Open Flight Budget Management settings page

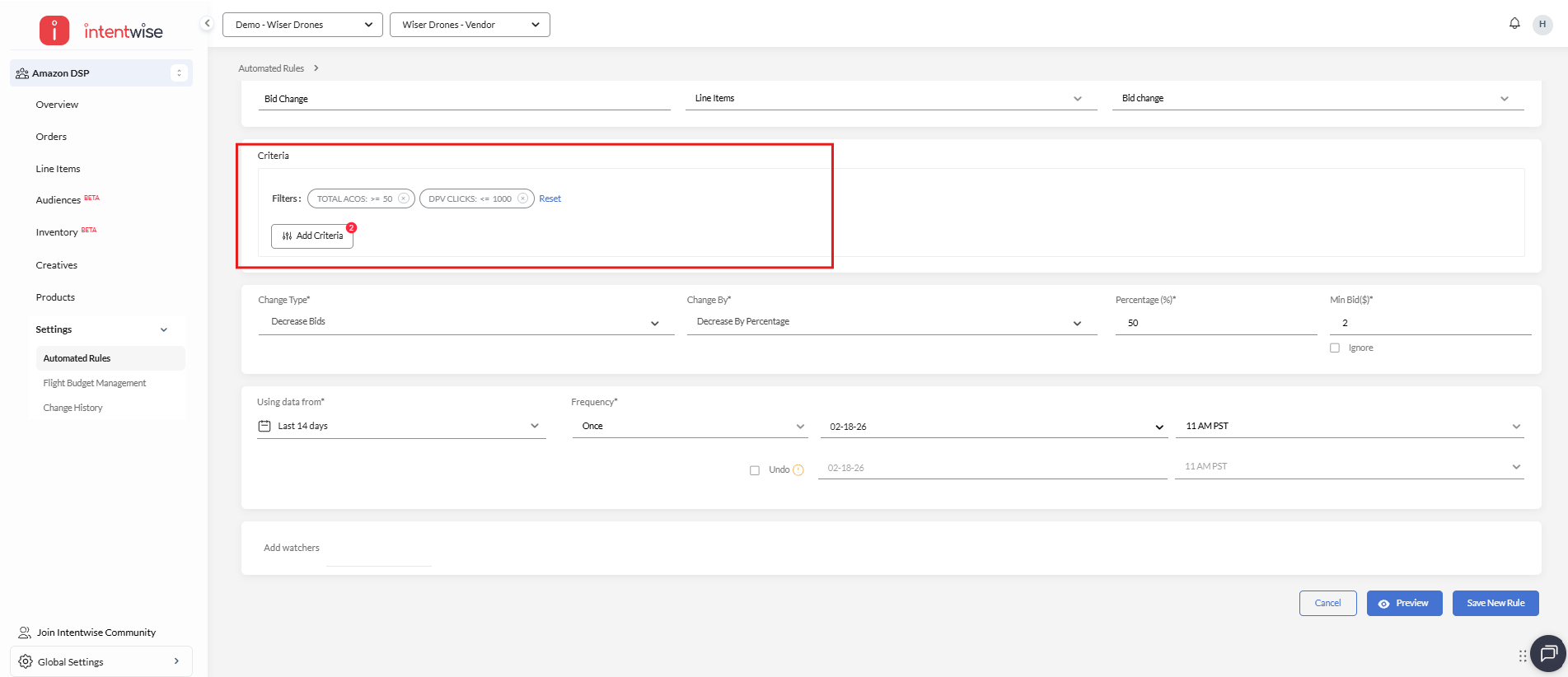tap(95, 383)
